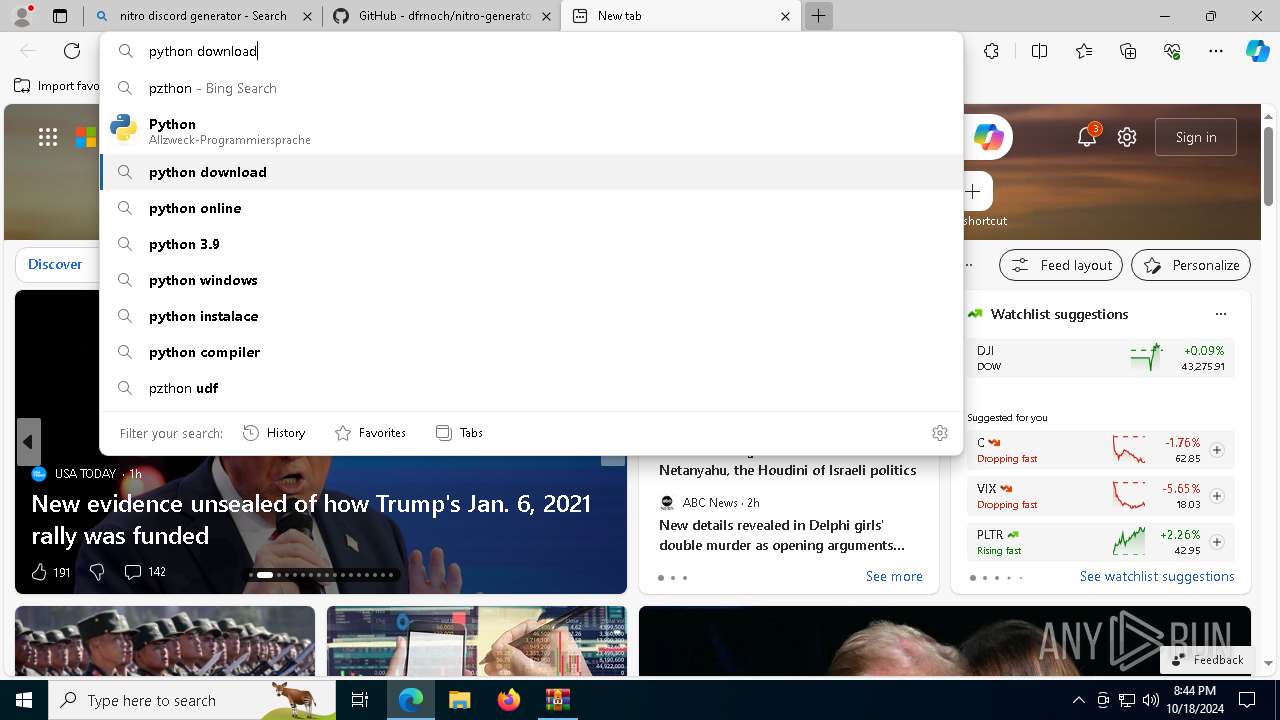This screenshot has height=720, width=1280.
Task: Select 'python instalace' suggestion
Action: tap(531, 316)
